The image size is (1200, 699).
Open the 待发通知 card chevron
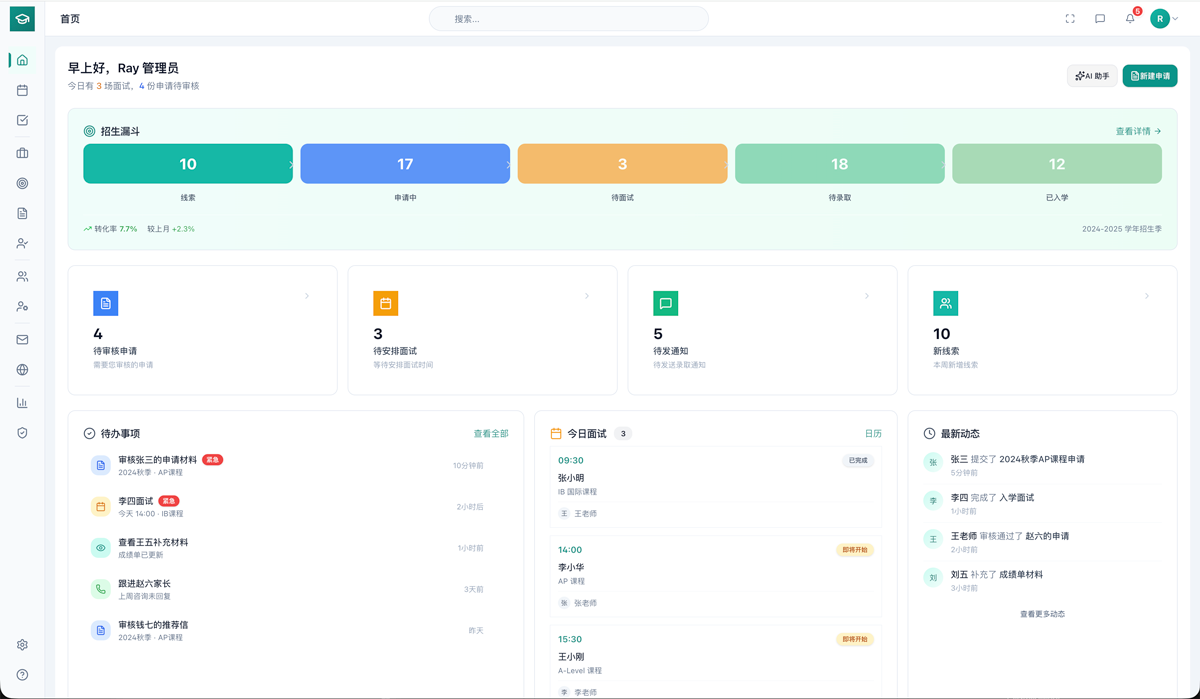pos(867,296)
